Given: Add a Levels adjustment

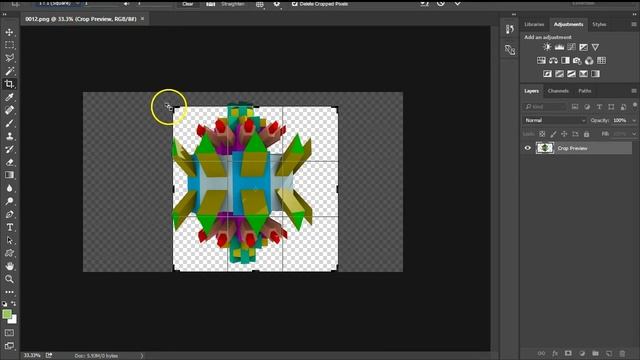Looking at the screenshot, I should click(559, 47).
